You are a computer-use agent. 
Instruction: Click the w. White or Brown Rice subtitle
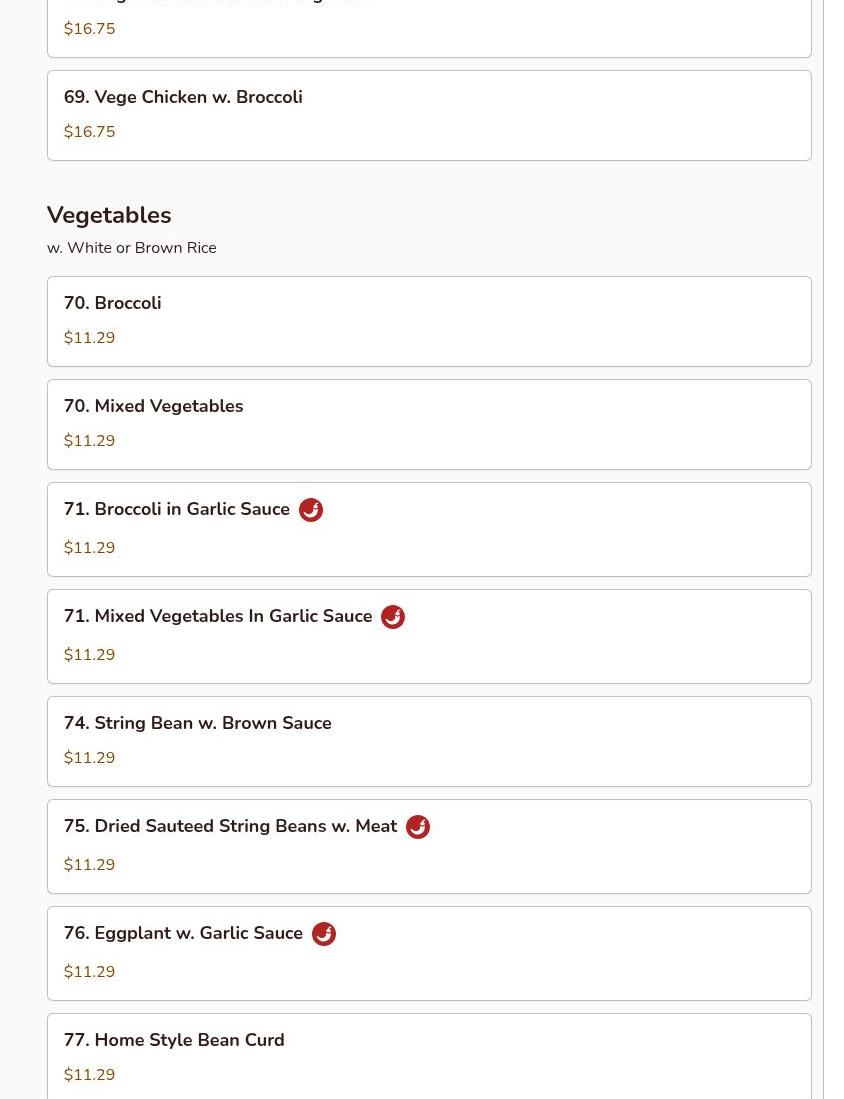(132, 248)
